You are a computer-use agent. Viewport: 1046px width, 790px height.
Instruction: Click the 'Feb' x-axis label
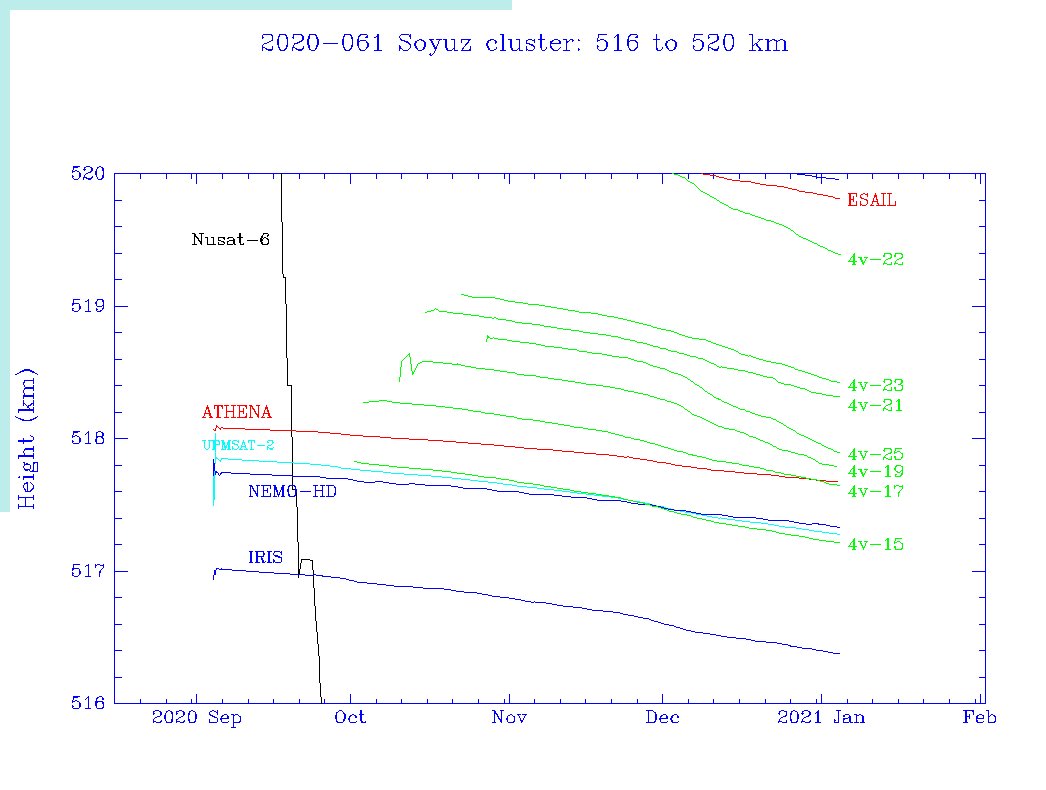(980, 718)
